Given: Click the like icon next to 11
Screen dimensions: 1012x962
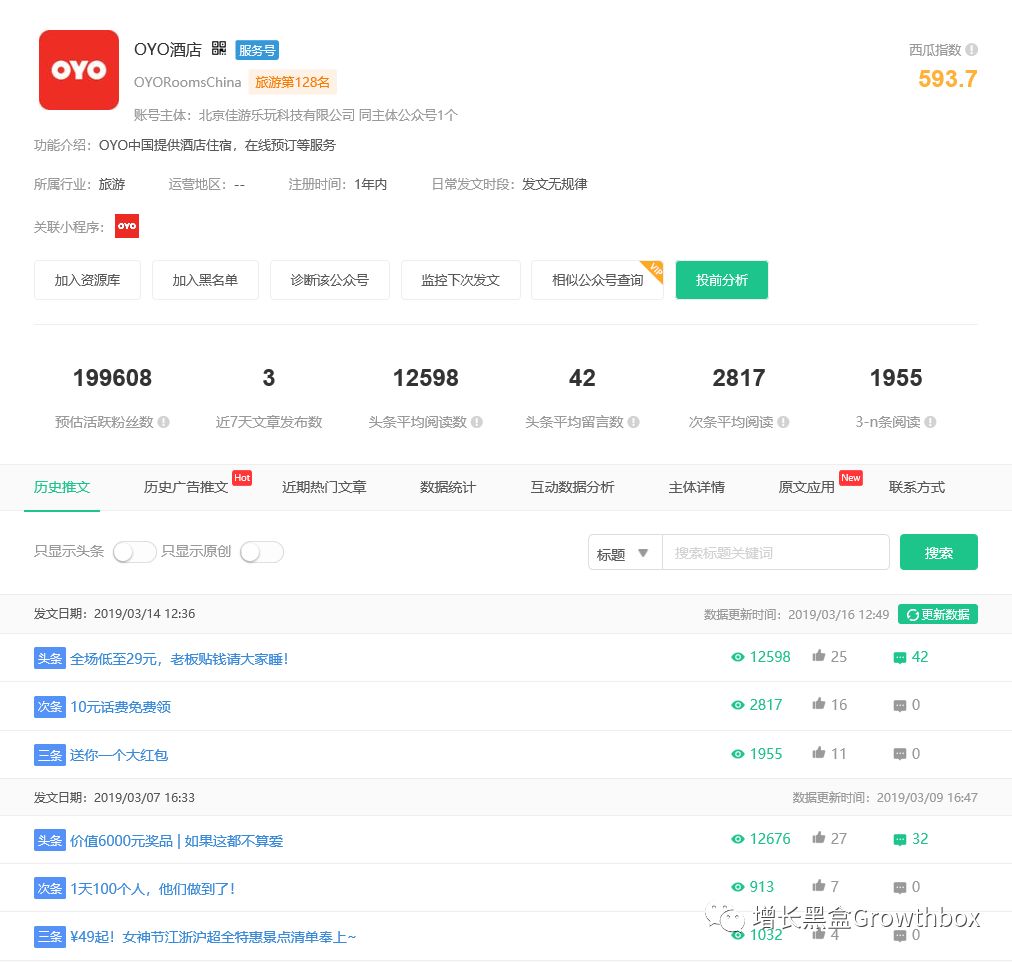Looking at the screenshot, I should coord(818,752).
